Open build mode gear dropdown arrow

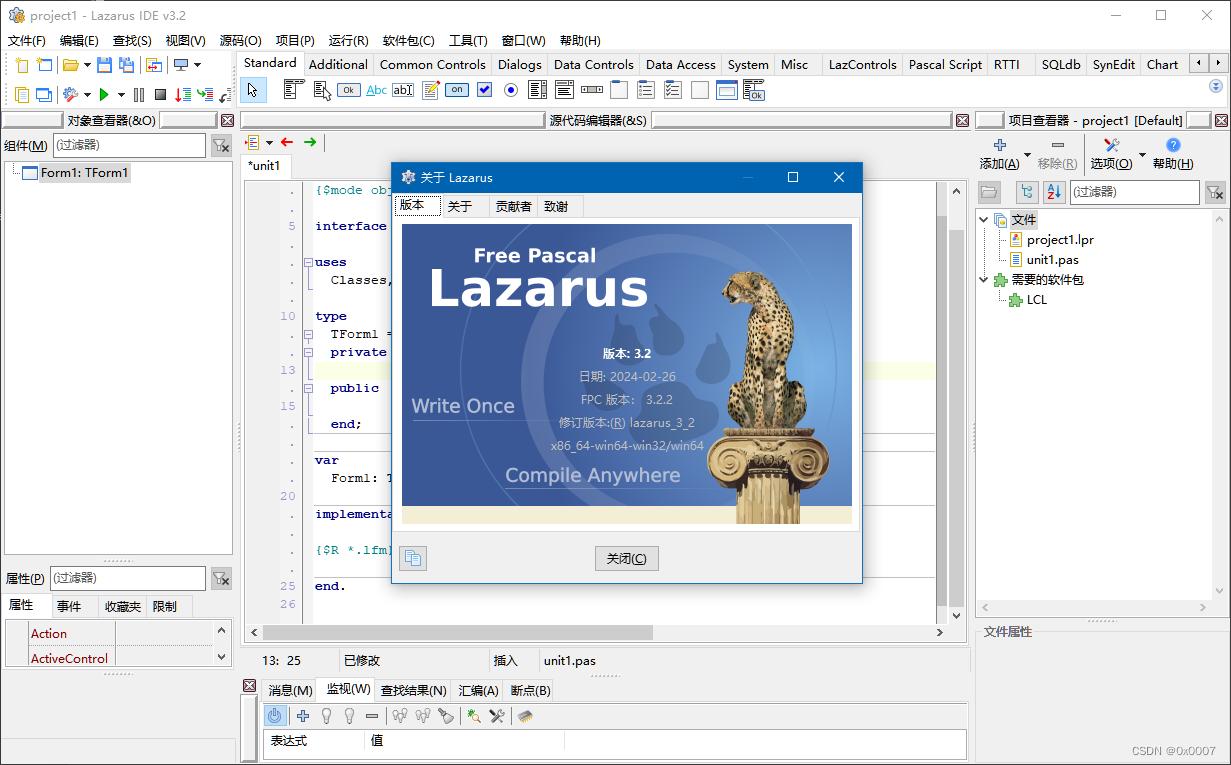pyautogui.click(x=87, y=95)
